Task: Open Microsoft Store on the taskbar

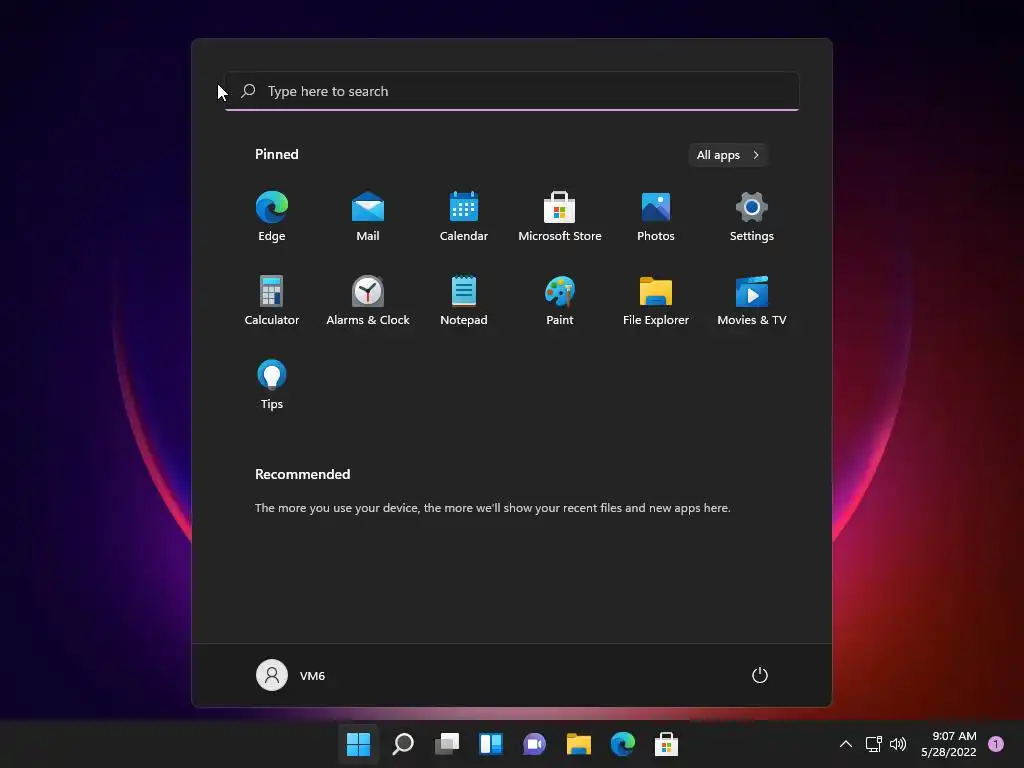Action: point(666,744)
